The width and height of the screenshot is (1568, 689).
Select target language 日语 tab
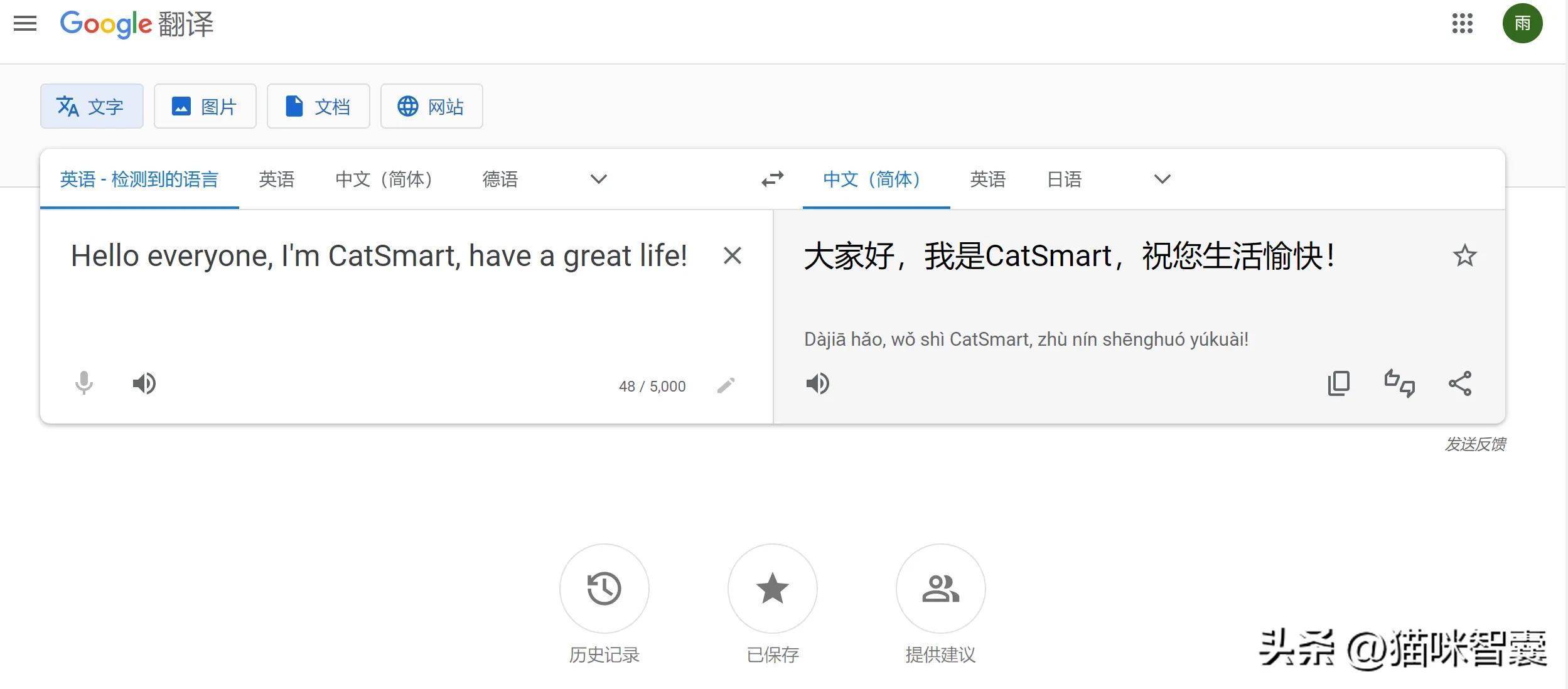point(1065,179)
